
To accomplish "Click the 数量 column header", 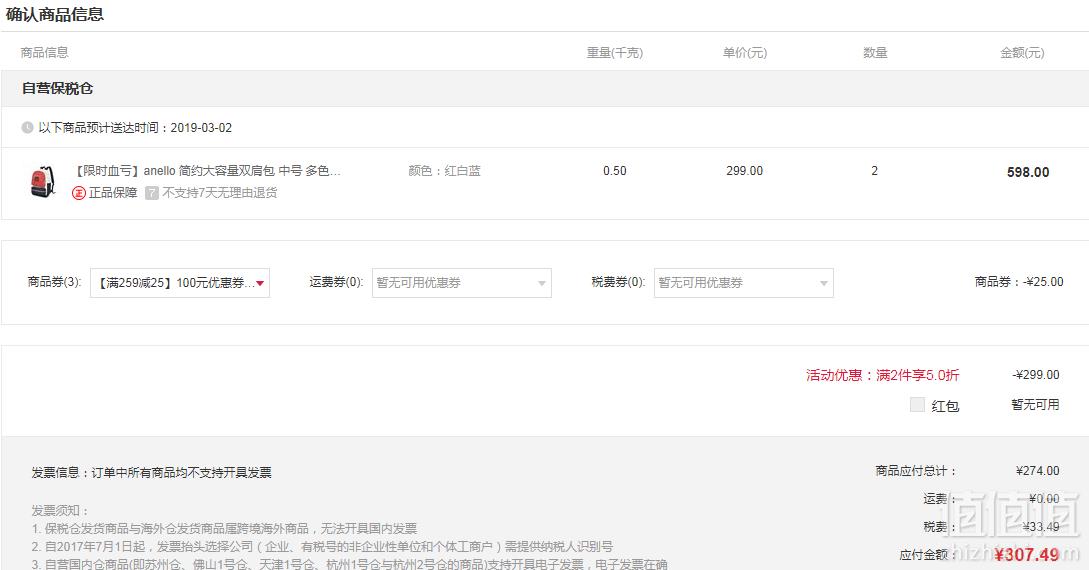I will click(x=875, y=53).
